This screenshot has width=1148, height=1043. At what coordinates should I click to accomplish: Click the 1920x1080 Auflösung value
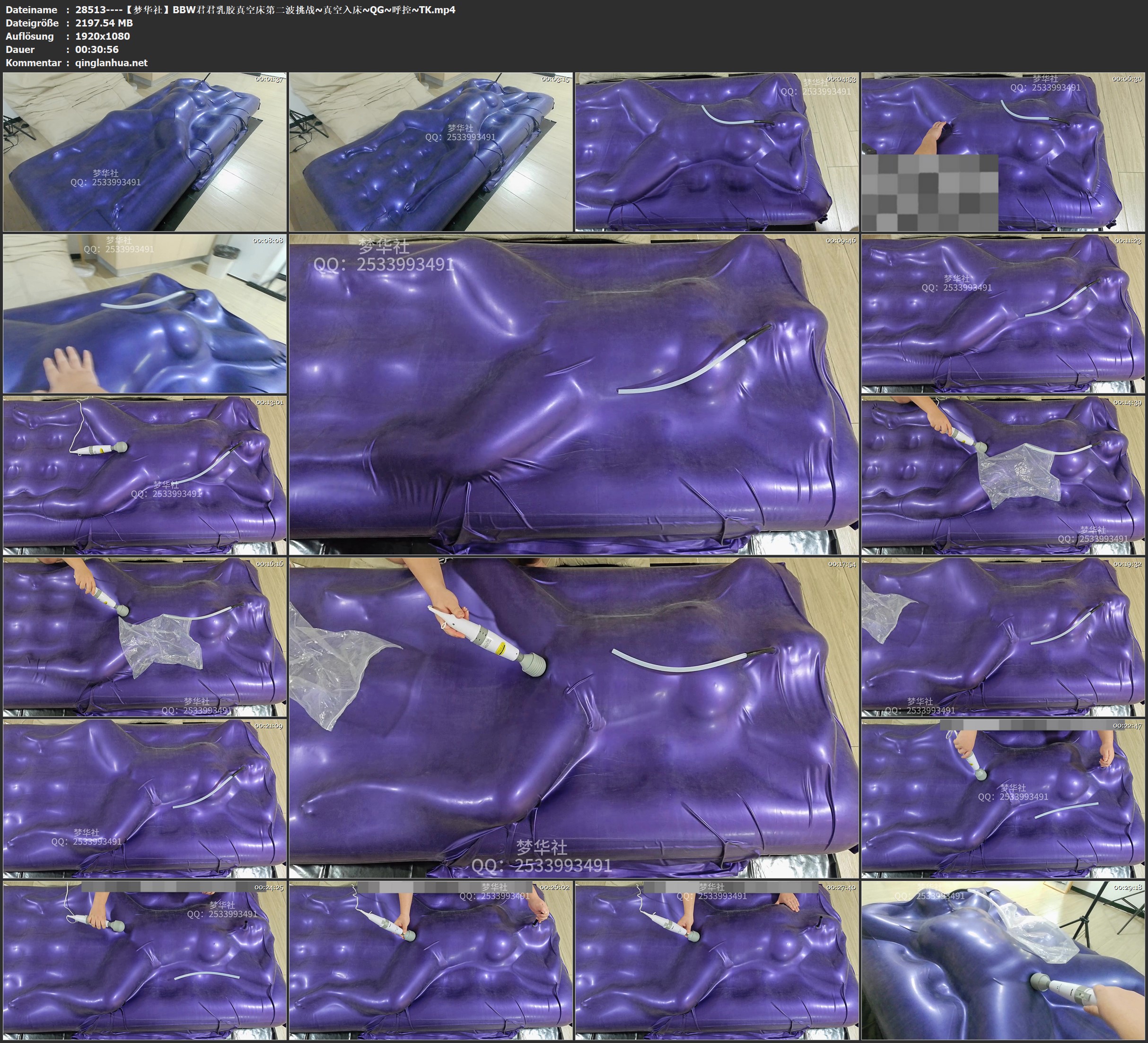click(103, 36)
